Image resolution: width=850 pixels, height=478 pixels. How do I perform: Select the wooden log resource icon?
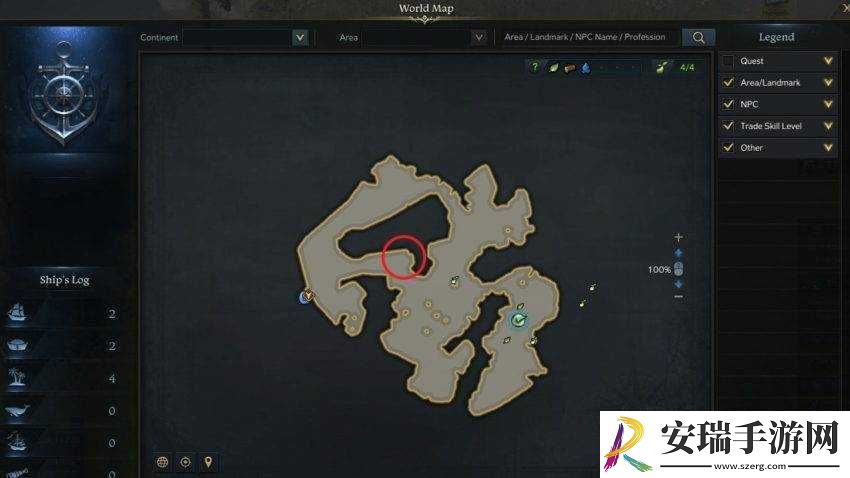pyautogui.click(x=569, y=68)
